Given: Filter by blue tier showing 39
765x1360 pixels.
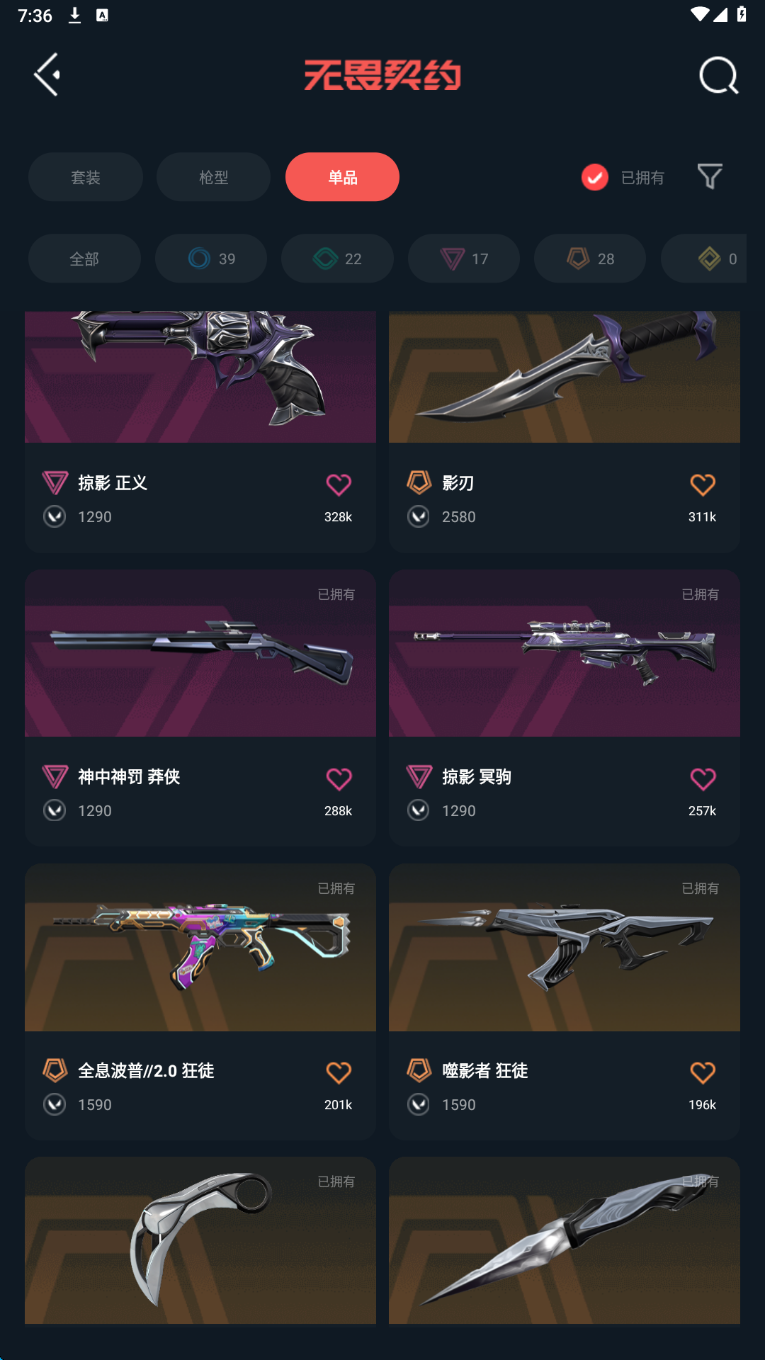Looking at the screenshot, I should 211,259.
